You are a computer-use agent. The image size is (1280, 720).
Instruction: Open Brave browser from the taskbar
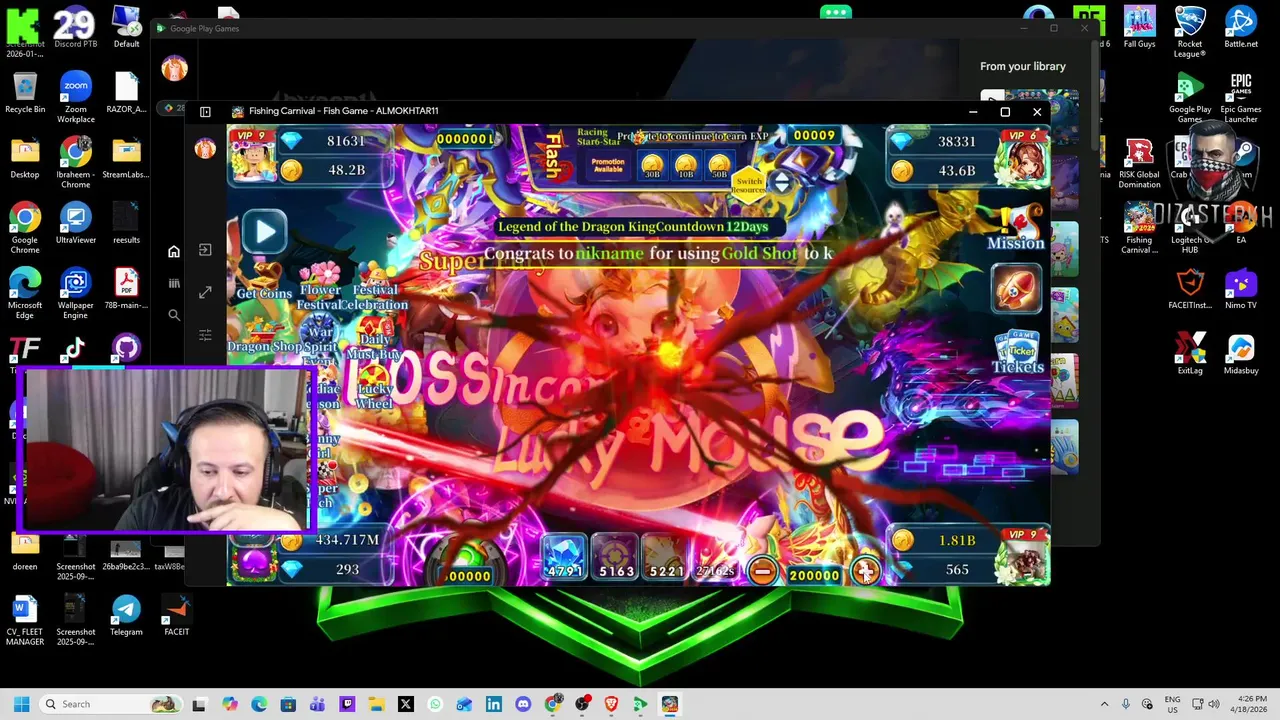pos(611,704)
